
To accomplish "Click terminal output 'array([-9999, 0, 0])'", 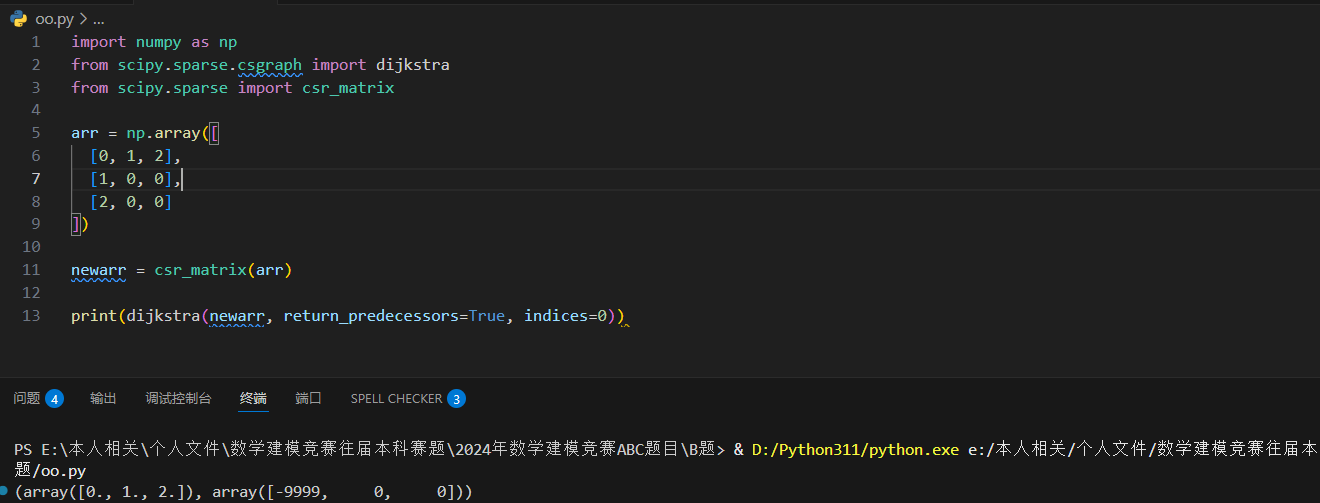I will 337,491.
